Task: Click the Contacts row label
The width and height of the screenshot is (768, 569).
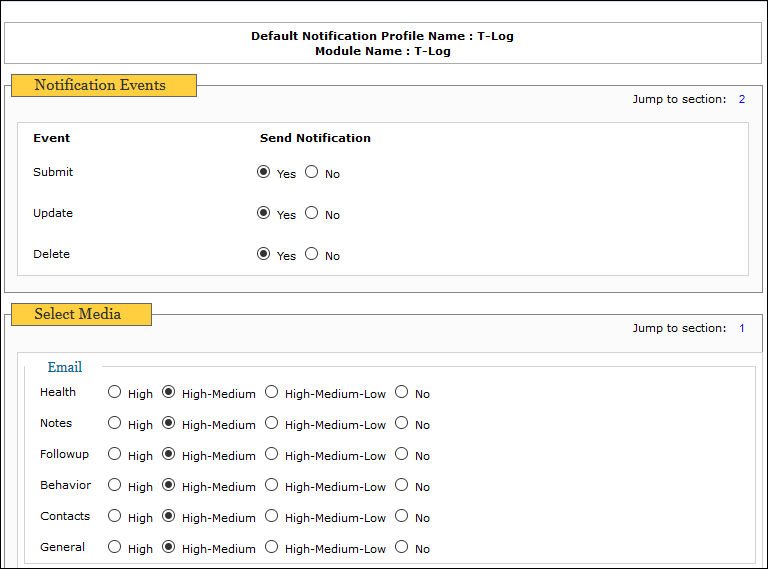Action: click(x=65, y=516)
